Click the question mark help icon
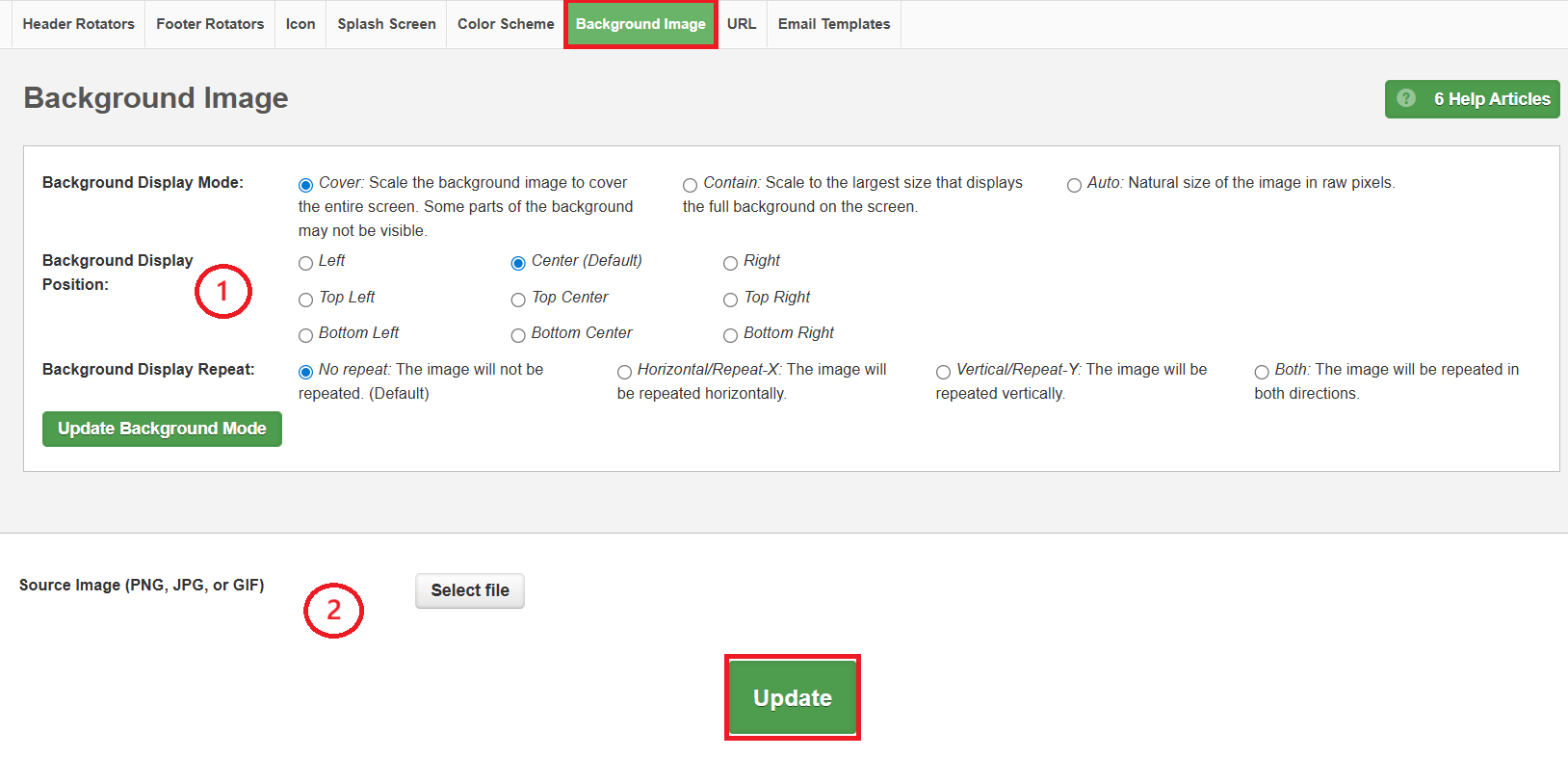 (x=1406, y=98)
